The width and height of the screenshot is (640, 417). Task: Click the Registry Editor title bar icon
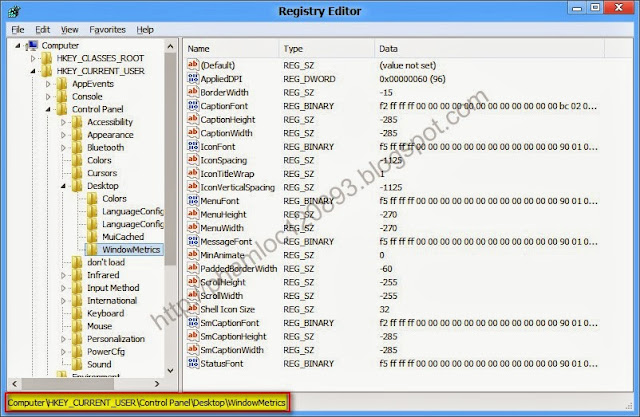coord(14,11)
